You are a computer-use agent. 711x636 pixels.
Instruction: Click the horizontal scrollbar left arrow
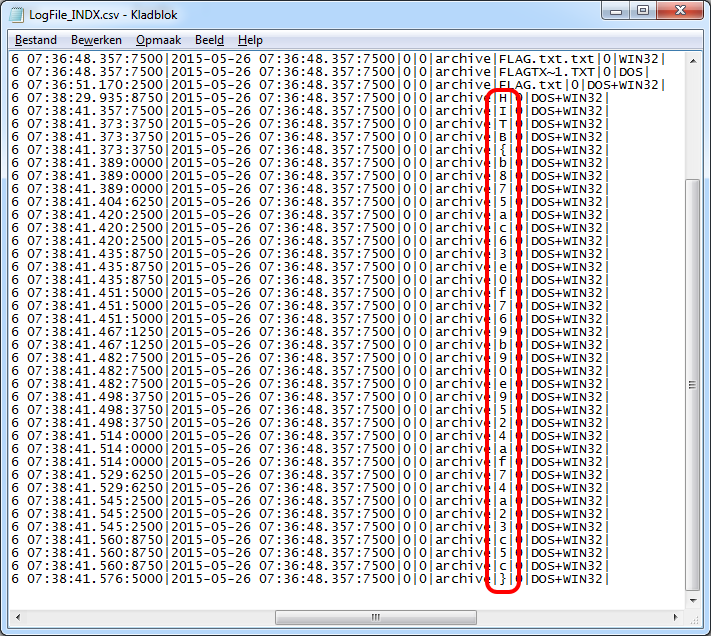click(x=17, y=616)
